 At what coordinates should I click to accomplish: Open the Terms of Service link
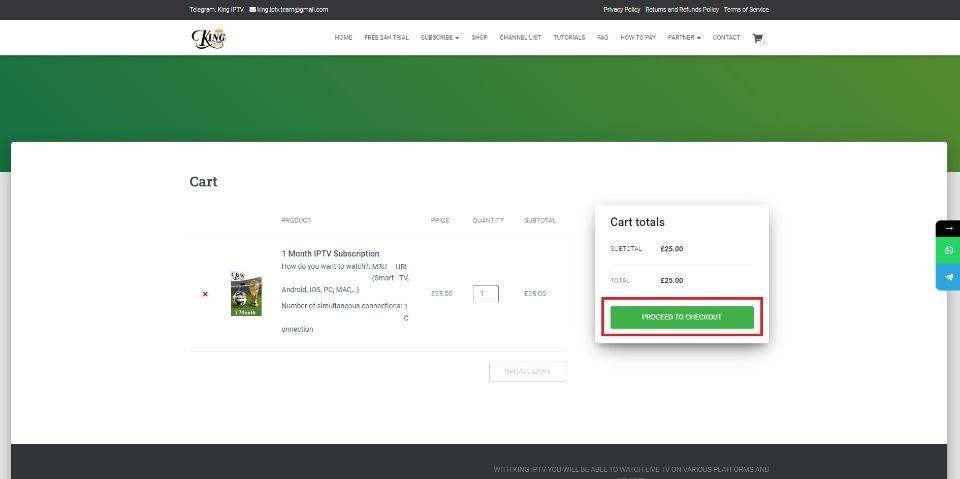click(x=746, y=10)
